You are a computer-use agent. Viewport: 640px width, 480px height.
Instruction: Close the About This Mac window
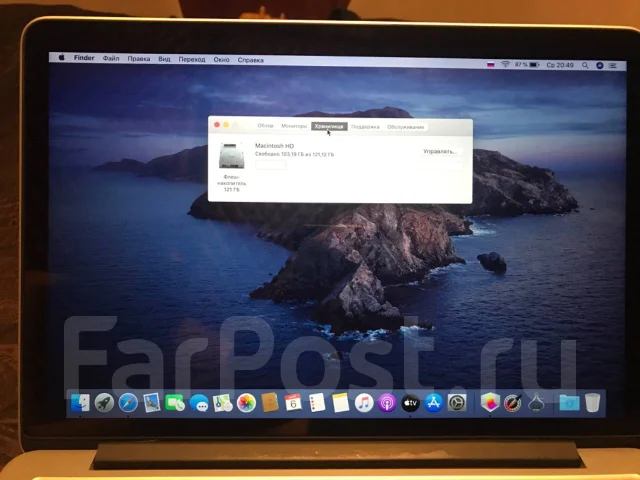[217, 125]
